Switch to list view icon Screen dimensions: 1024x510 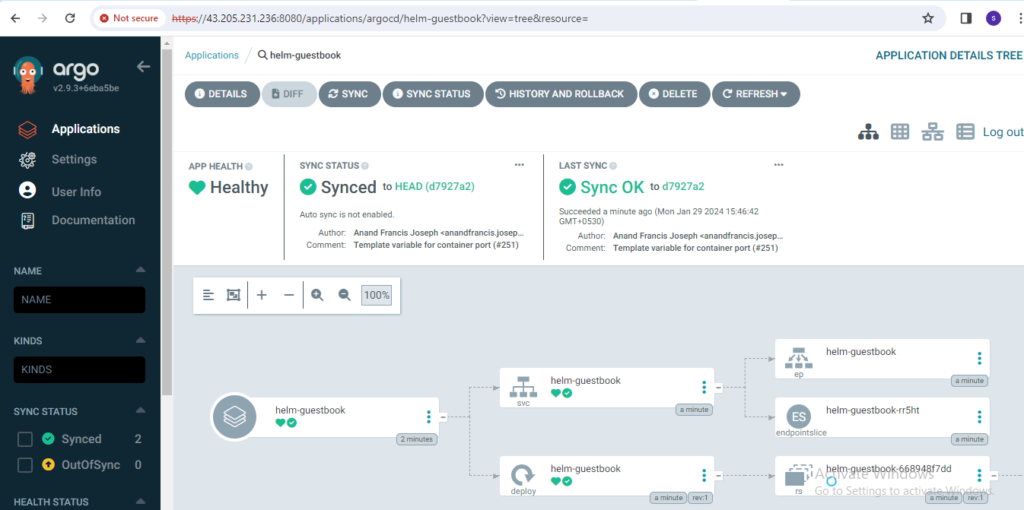coord(965,132)
